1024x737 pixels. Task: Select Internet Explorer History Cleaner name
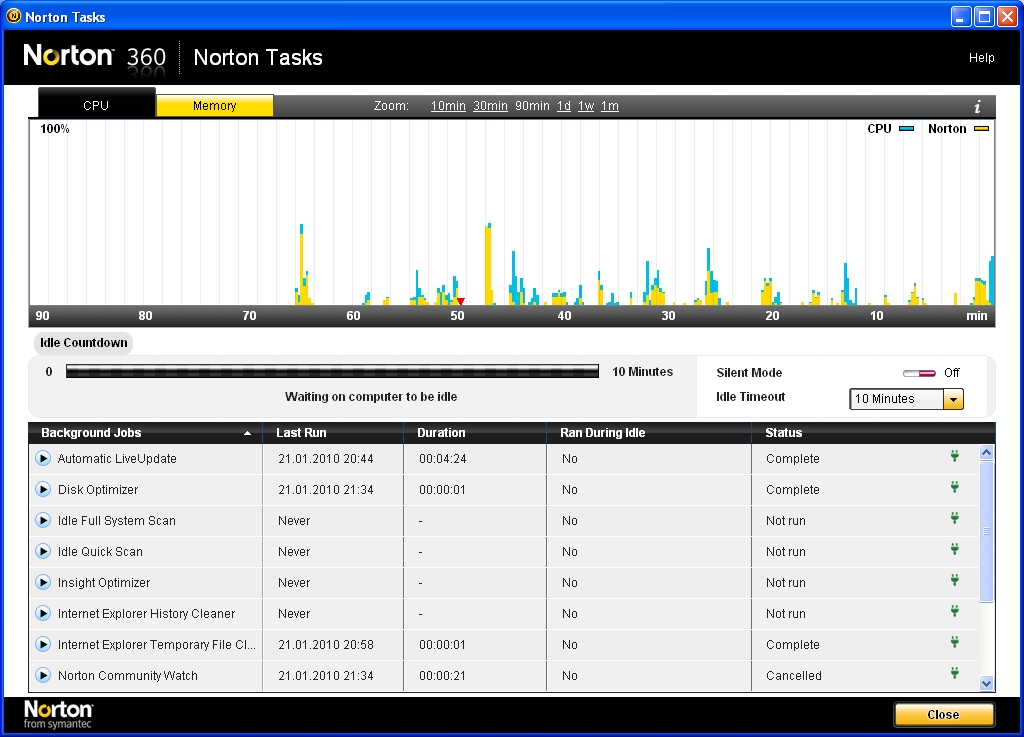[146, 614]
